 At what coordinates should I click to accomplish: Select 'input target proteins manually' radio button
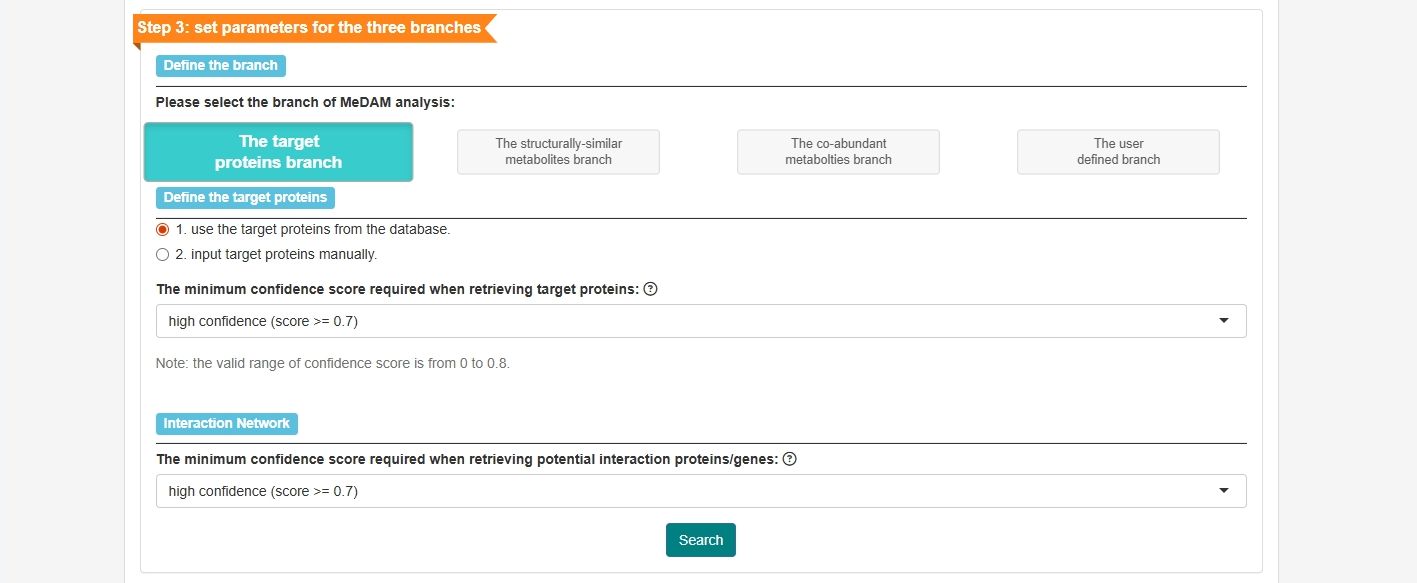pos(163,254)
